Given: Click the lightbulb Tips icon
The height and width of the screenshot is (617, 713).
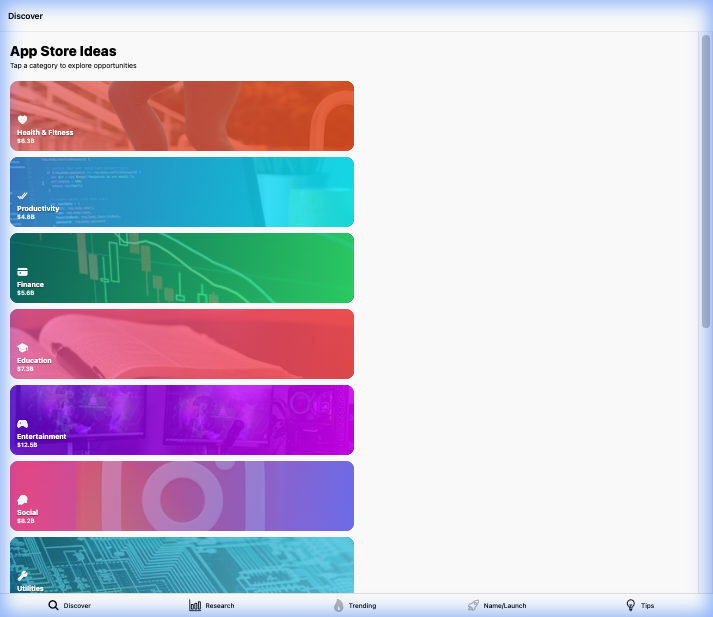Looking at the screenshot, I should click(x=631, y=605).
